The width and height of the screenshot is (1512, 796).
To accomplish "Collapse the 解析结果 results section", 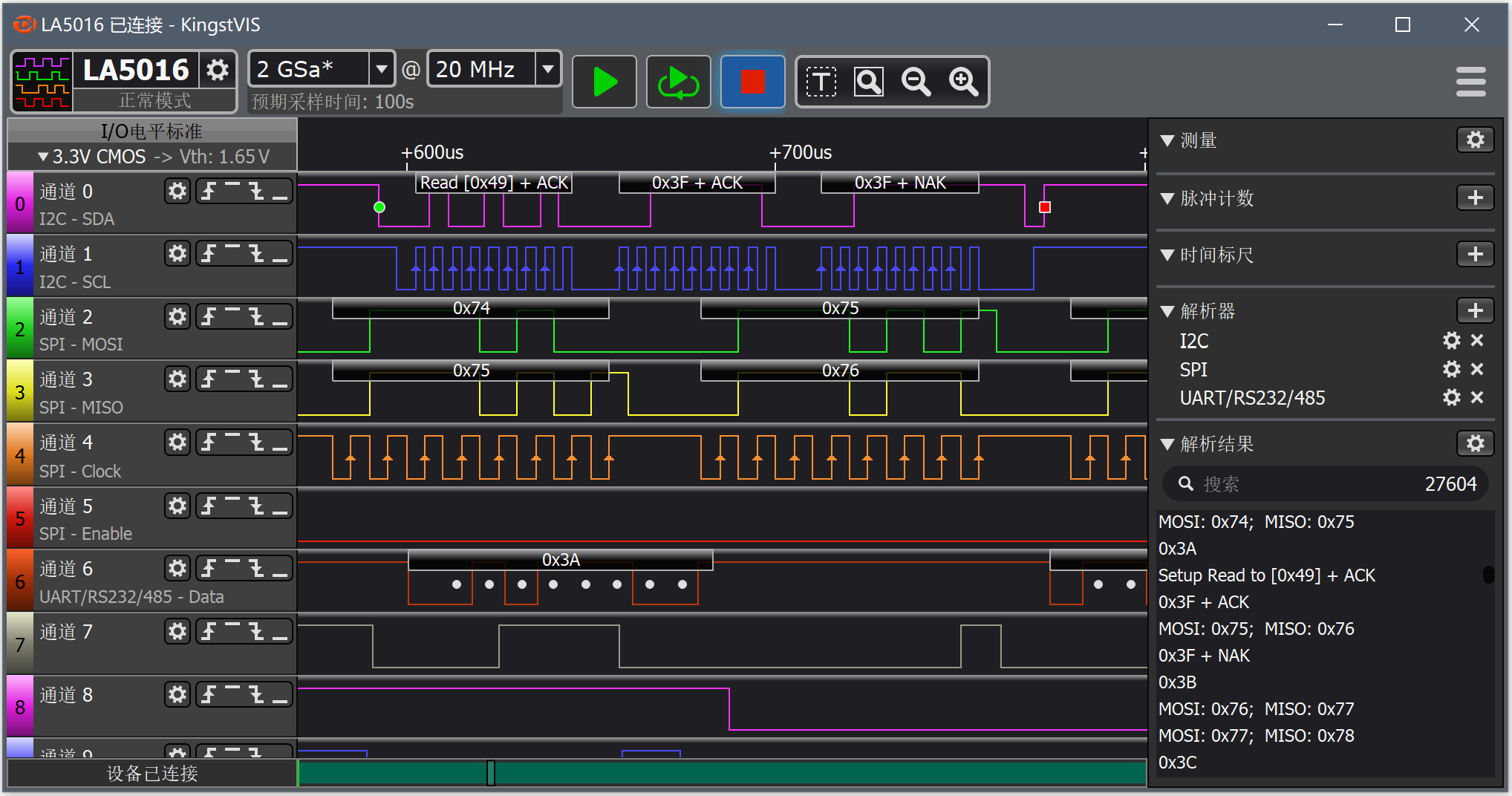I will pyautogui.click(x=1167, y=444).
